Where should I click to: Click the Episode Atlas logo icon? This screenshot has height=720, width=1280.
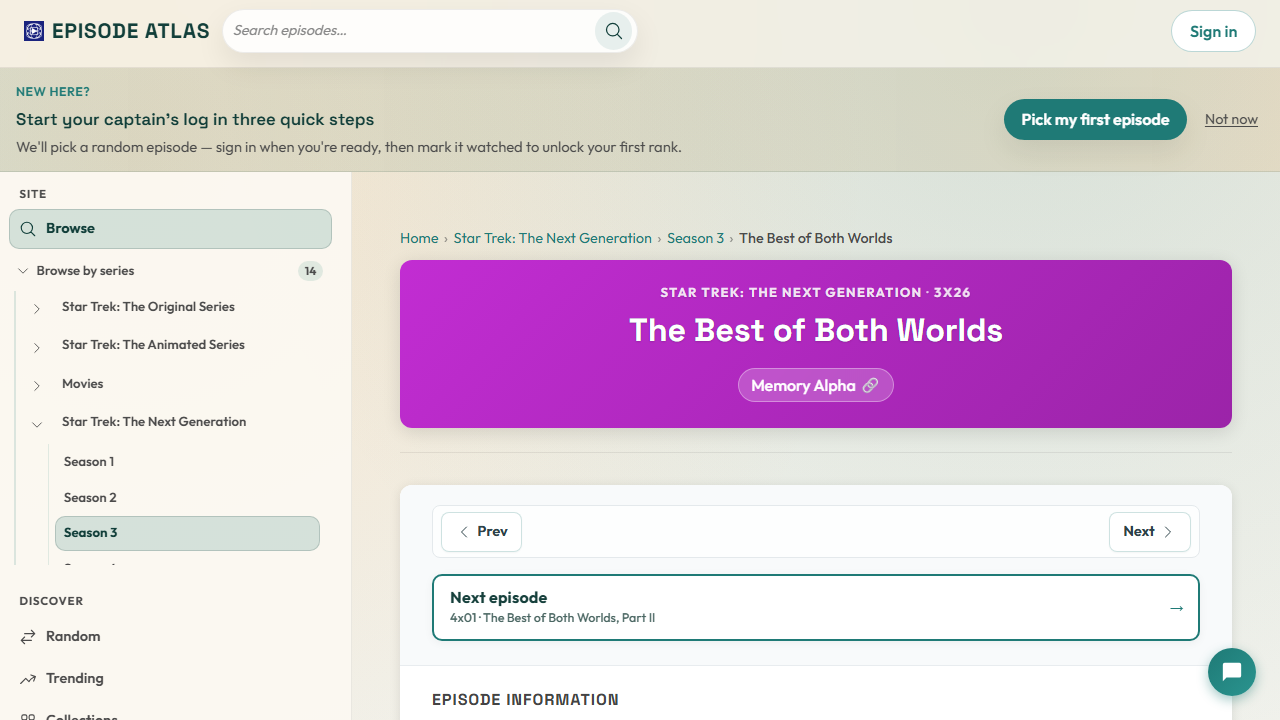pyautogui.click(x=34, y=31)
